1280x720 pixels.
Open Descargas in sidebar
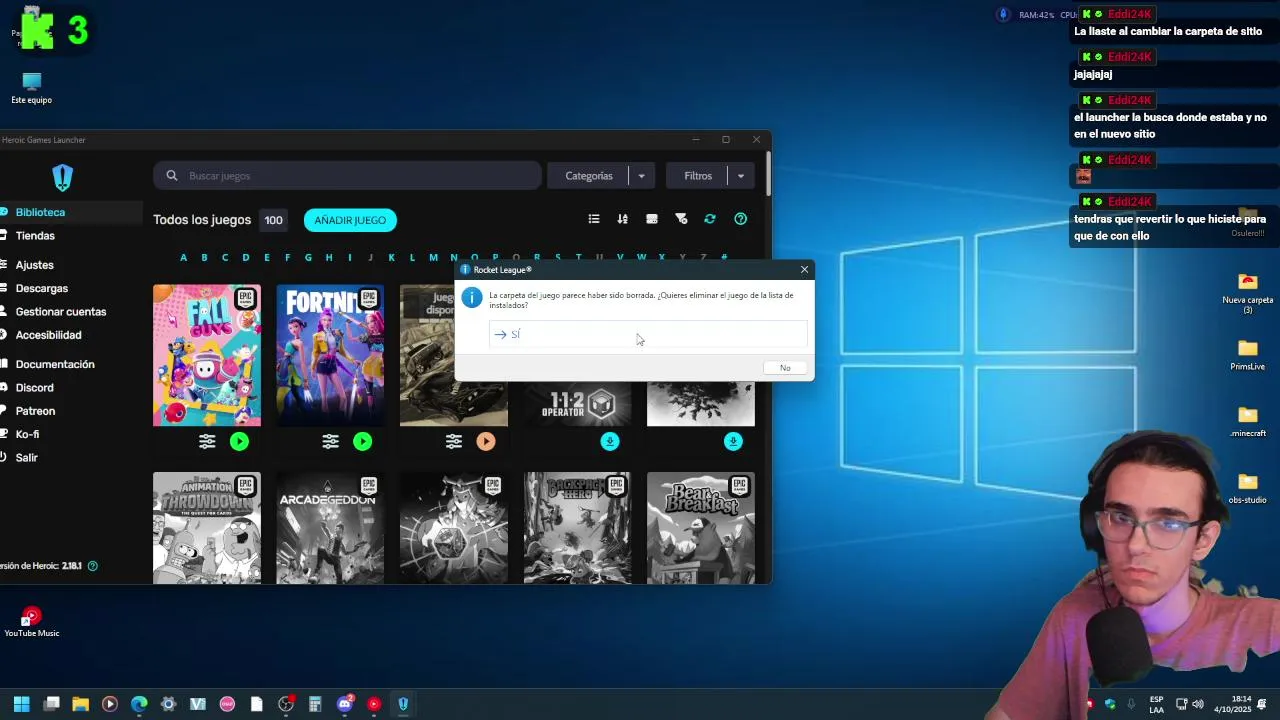[41, 288]
